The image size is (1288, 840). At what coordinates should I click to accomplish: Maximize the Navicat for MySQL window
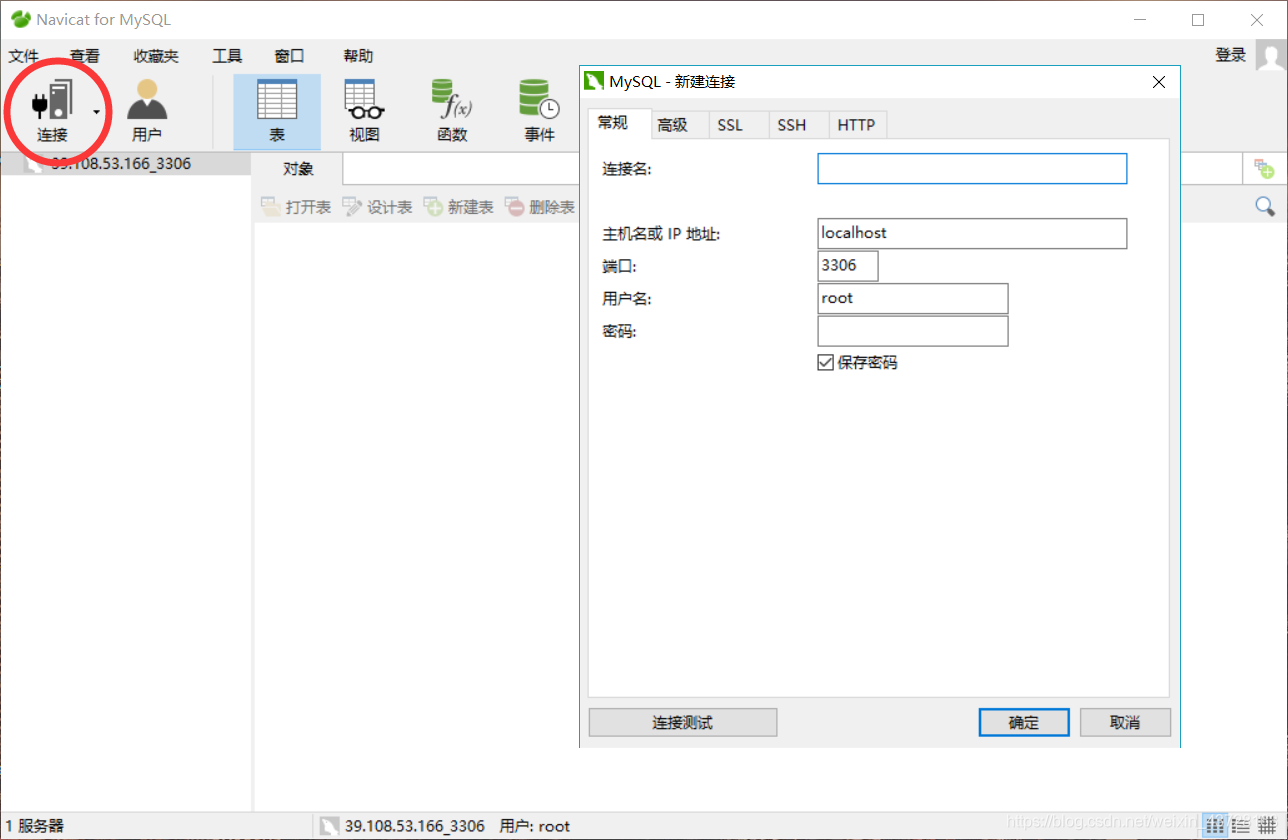click(x=1198, y=20)
